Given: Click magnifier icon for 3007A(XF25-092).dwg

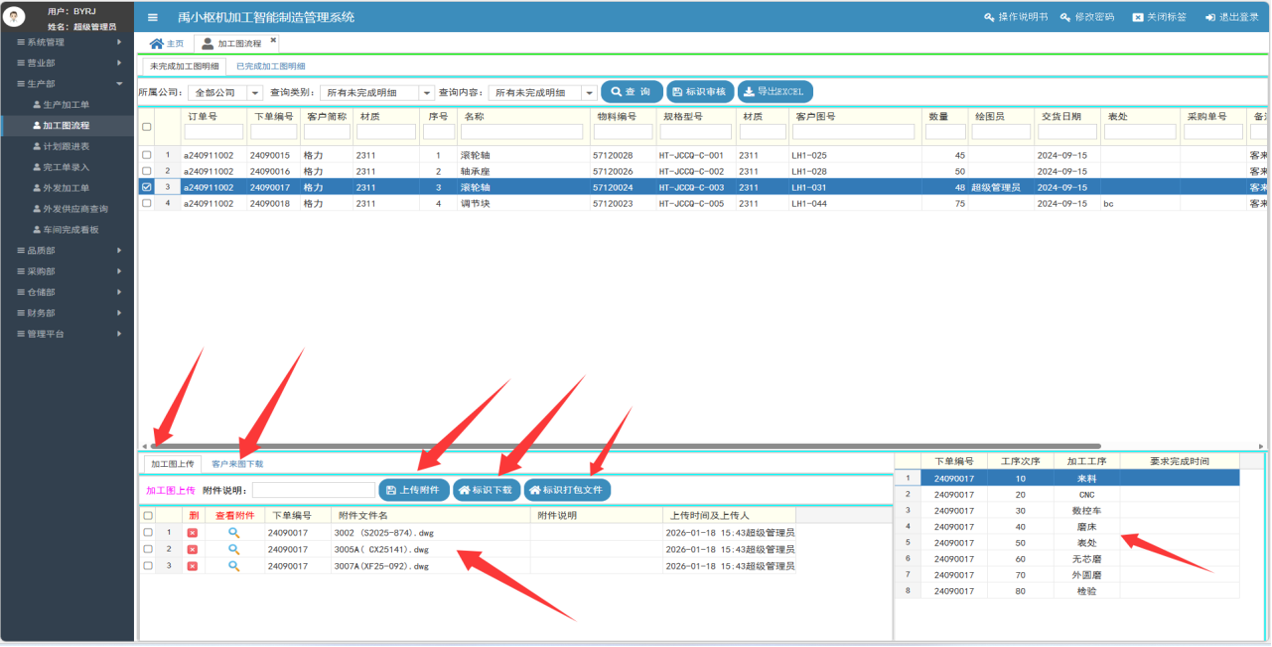Looking at the screenshot, I should (234, 566).
